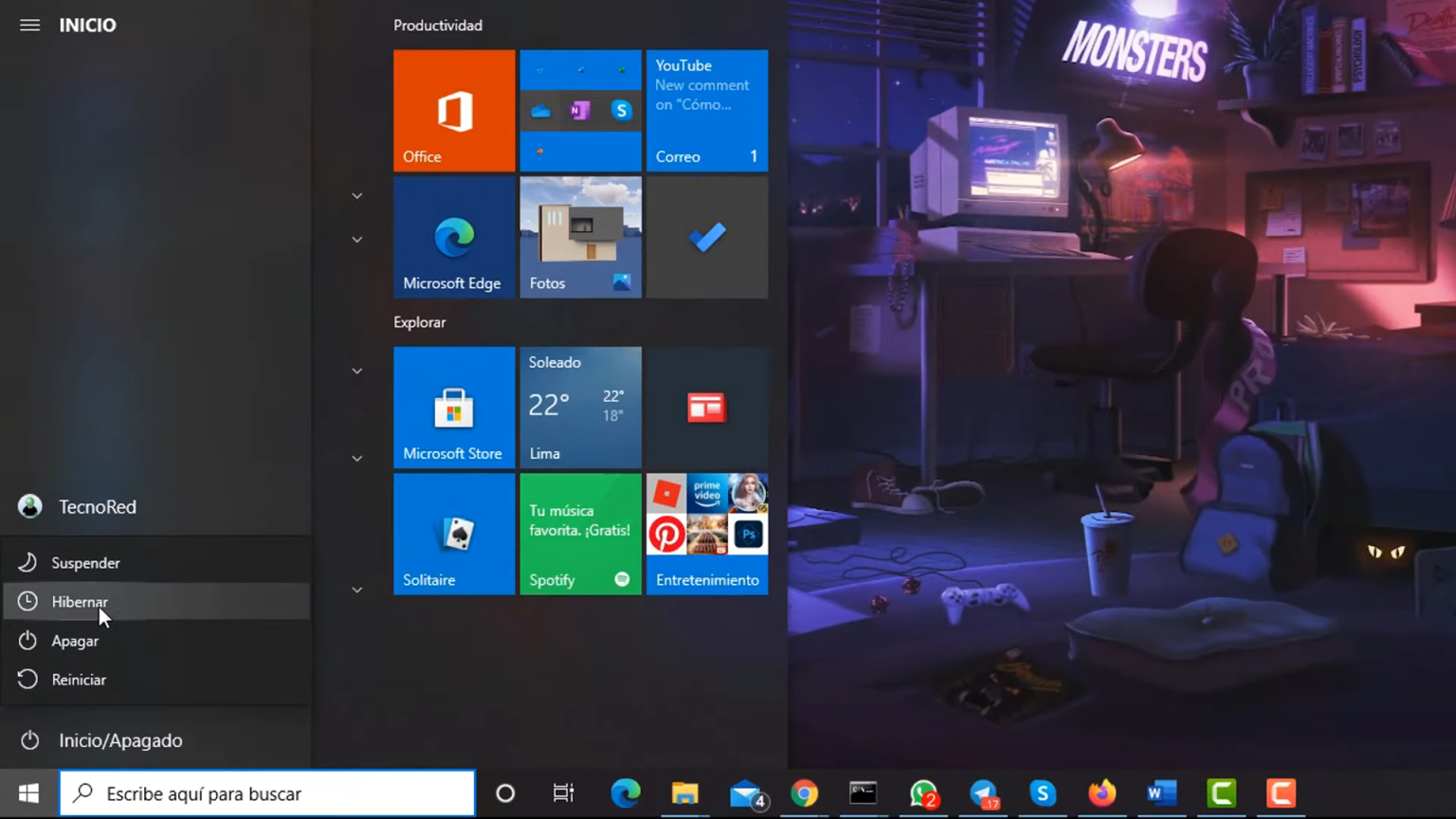Viewport: 1456px width, 819px height.
Task: Expand the second chevron beside the Edge tile
Action: [x=357, y=240]
